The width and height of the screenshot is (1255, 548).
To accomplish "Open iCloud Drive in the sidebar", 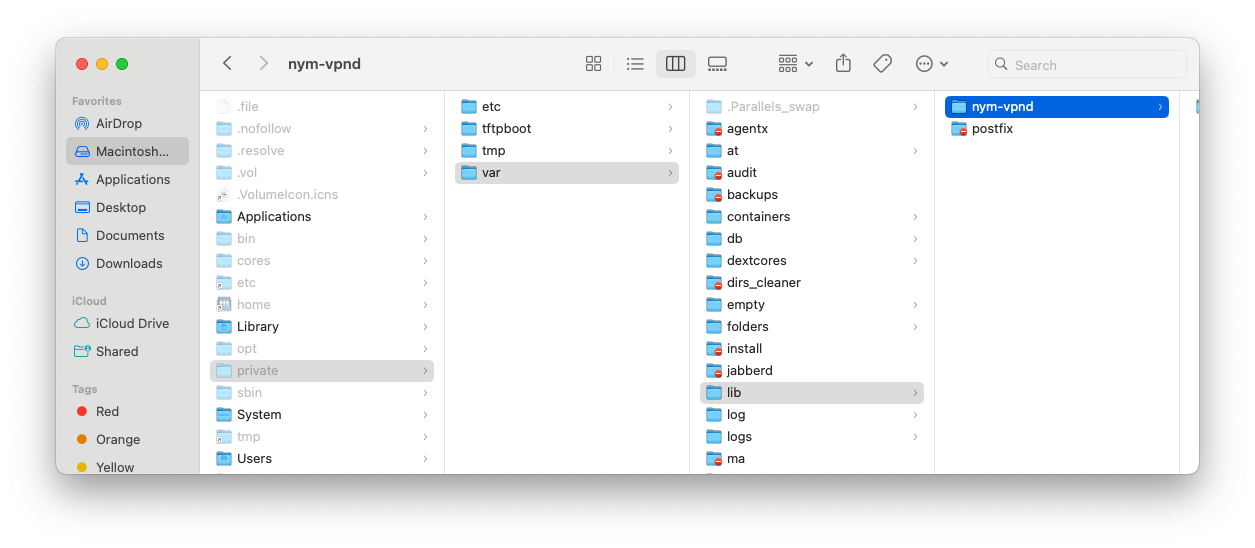I will [x=127, y=323].
